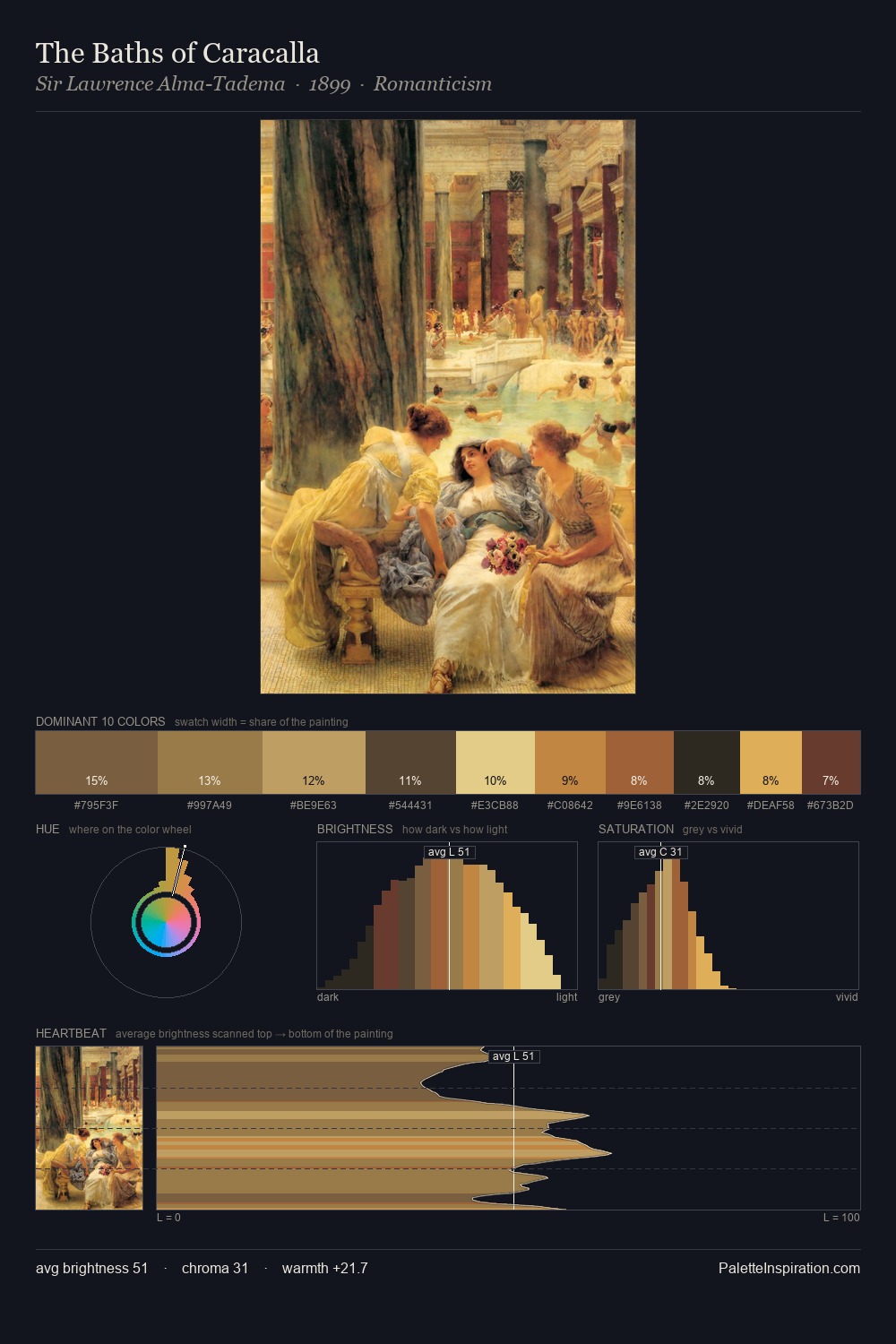This screenshot has width=896, height=1344.
Task: Pick the #C08642 swatch at 9%
Action: [x=570, y=762]
